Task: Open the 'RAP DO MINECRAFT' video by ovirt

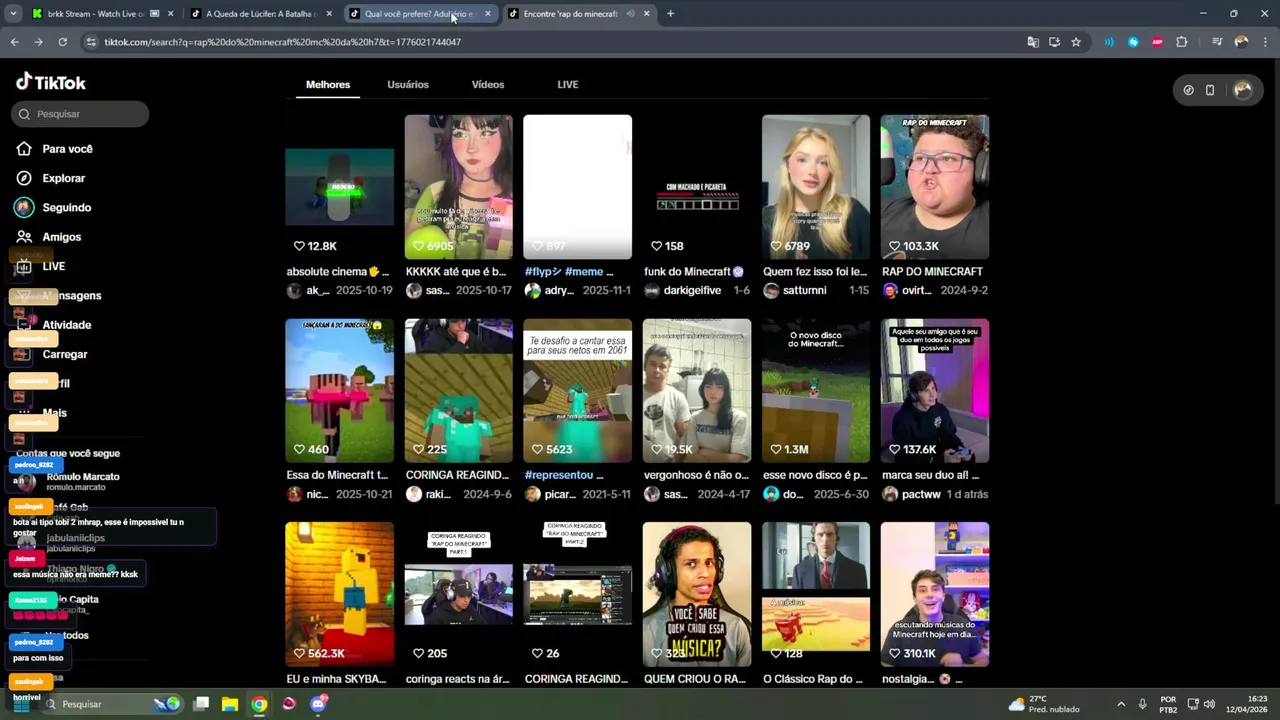Action: click(935, 187)
